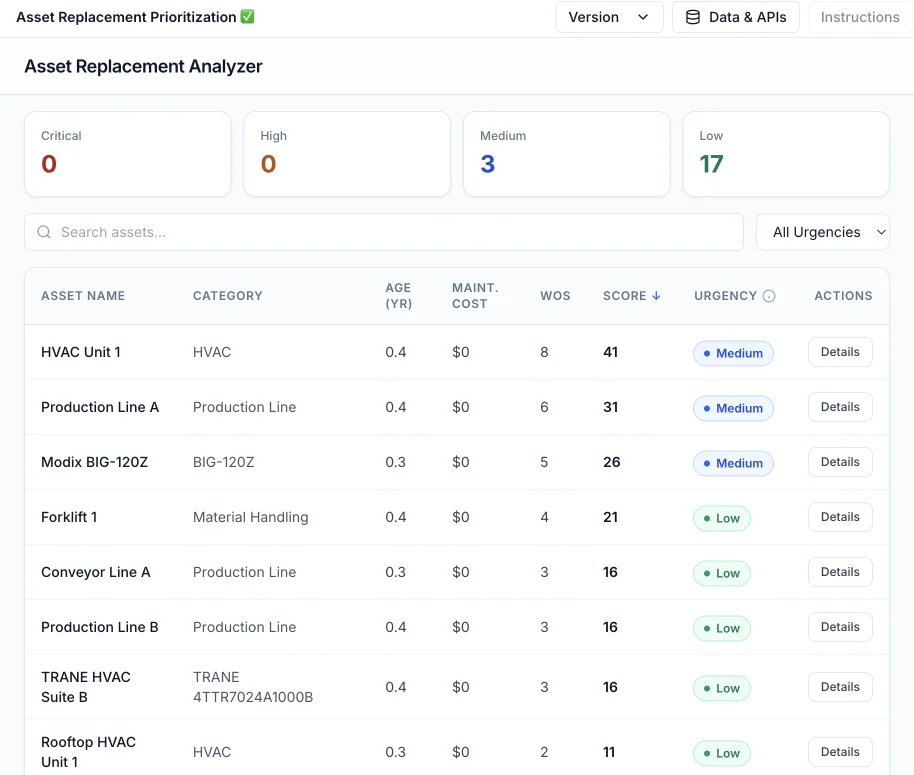
Task: Expand the All Urgencies filter dropdown
Action: (x=823, y=232)
